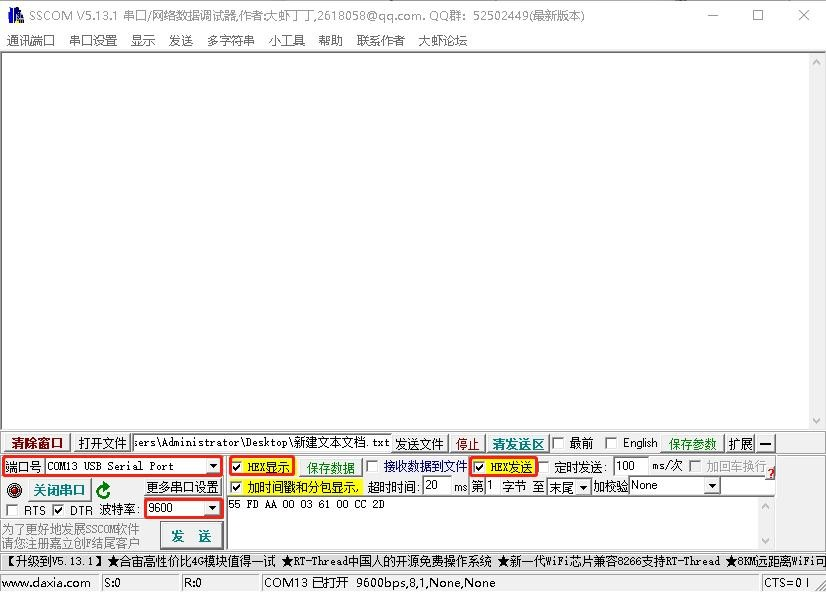Open the 串口设置 menu
The image size is (826, 592).
93,41
